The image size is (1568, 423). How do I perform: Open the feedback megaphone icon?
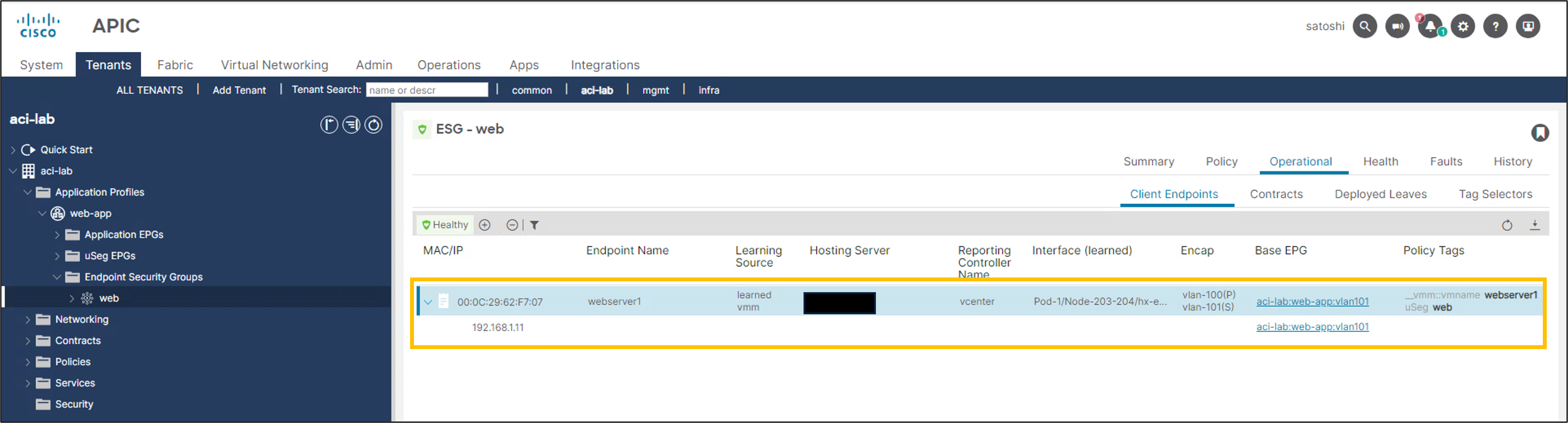coord(1397,26)
